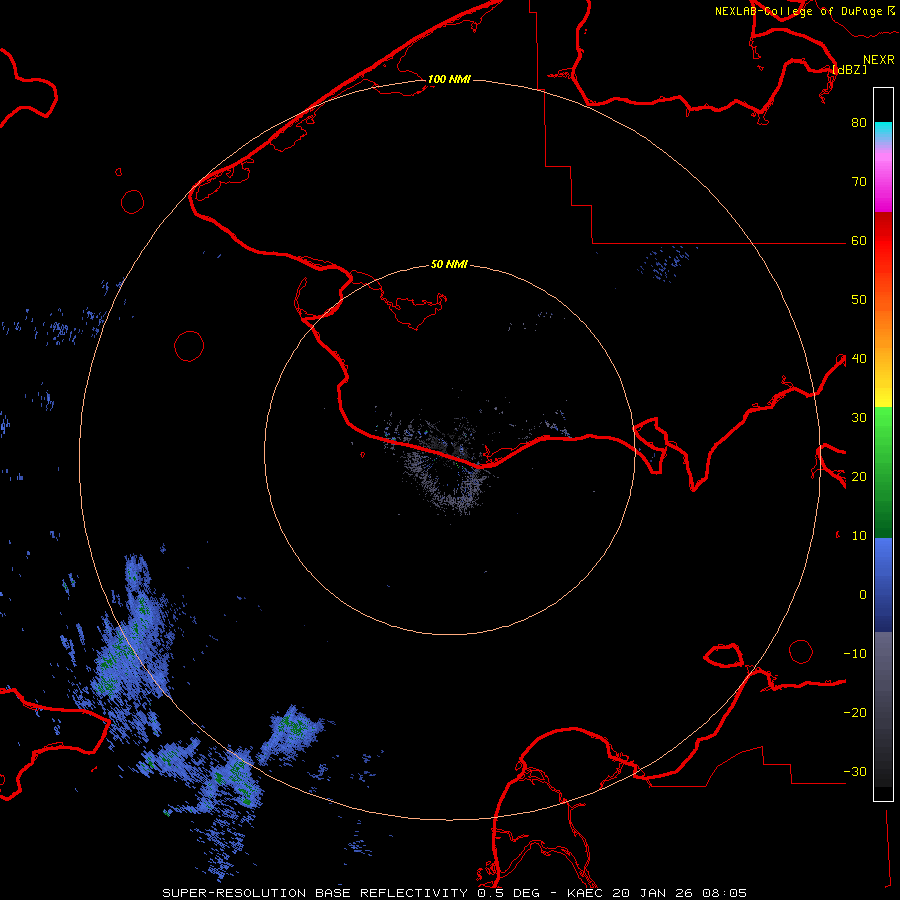The image size is (900, 900).
Task: Click the NEXR label near top right
Action: (x=878, y=60)
